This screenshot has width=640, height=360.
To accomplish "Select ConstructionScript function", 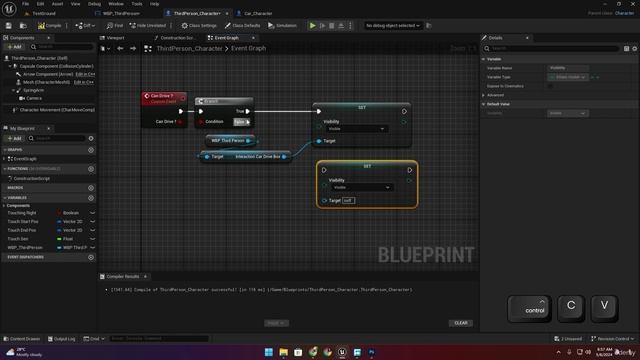I will 31,178.
